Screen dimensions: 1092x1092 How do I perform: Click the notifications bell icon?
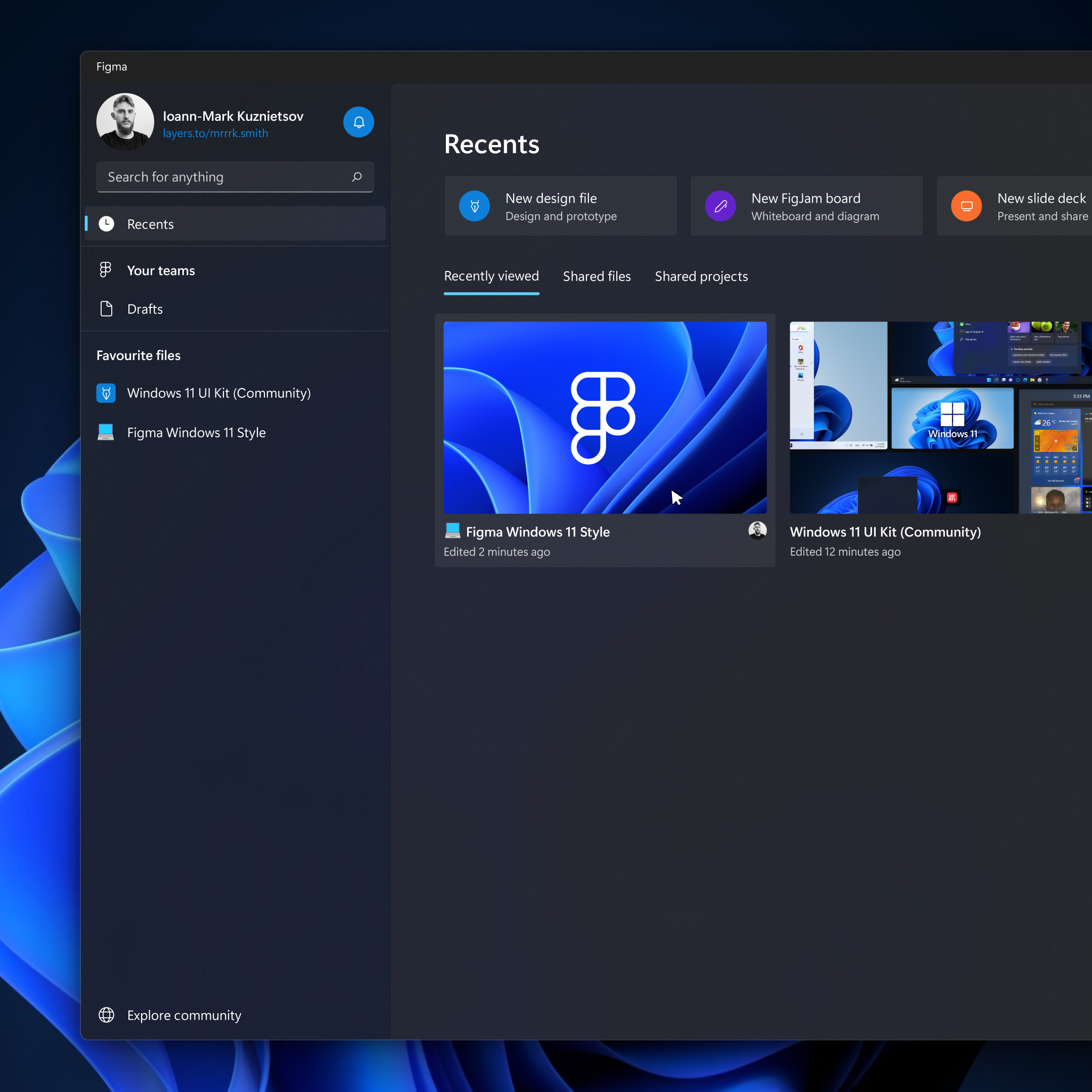(x=358, y=122)
